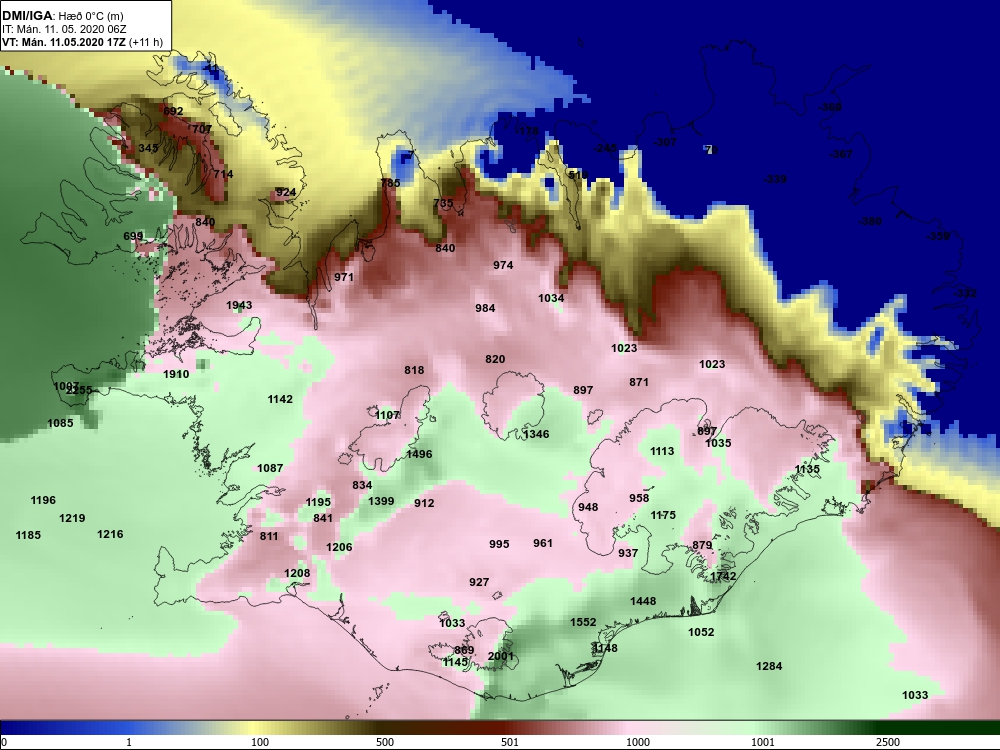Viewport: 1000px width, 750px height.
Task: Click the map value '1052'
Action: tap(701, 631)
